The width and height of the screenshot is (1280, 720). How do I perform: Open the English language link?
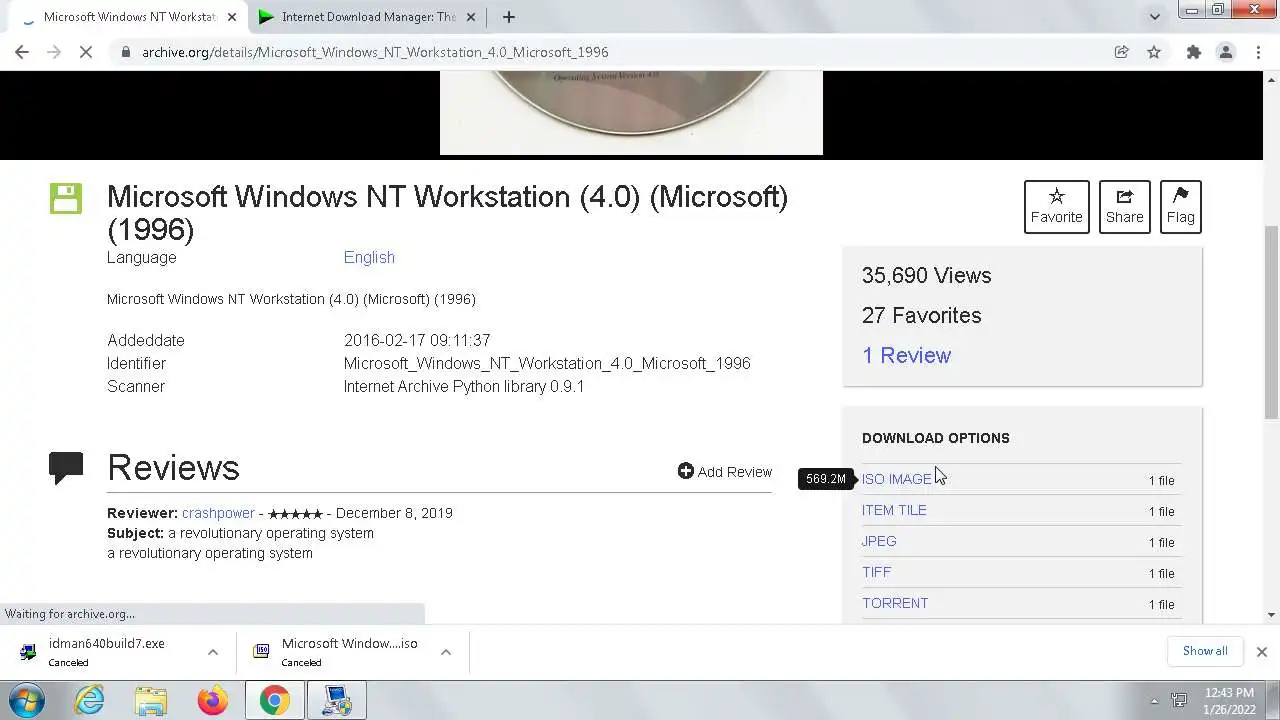(x=369, y=257)
